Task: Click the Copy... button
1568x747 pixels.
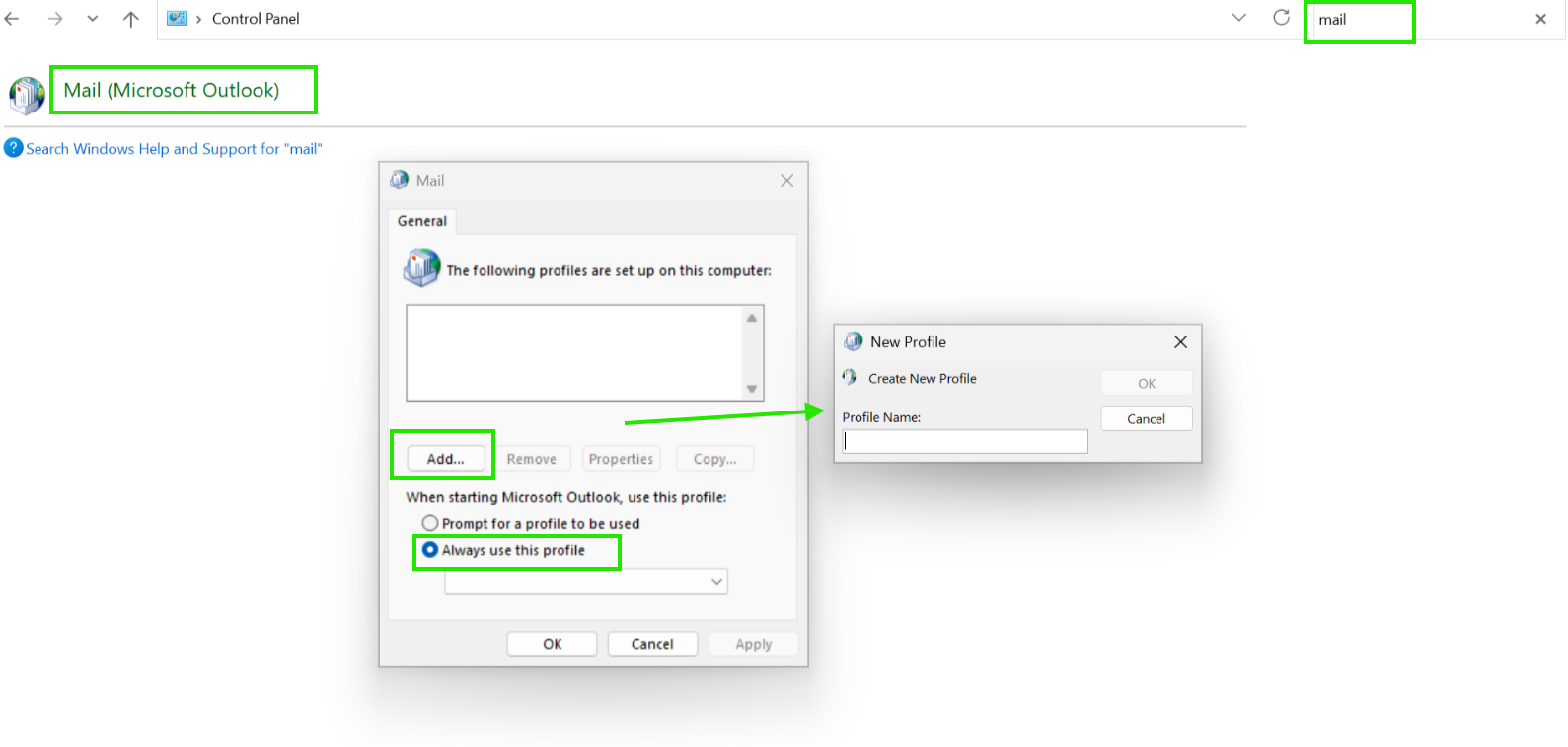Action: (x=715, y=459)
